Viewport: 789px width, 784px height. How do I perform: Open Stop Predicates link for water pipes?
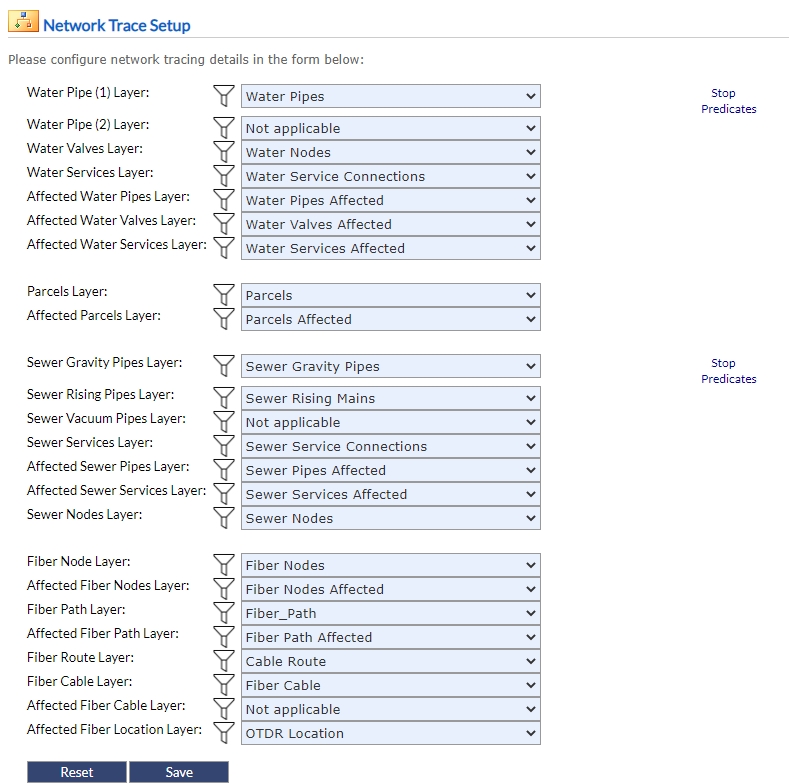(728, 101)
